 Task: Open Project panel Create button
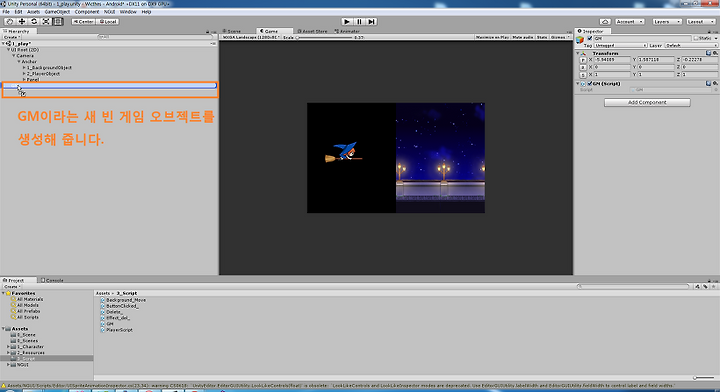click(12, 286)
